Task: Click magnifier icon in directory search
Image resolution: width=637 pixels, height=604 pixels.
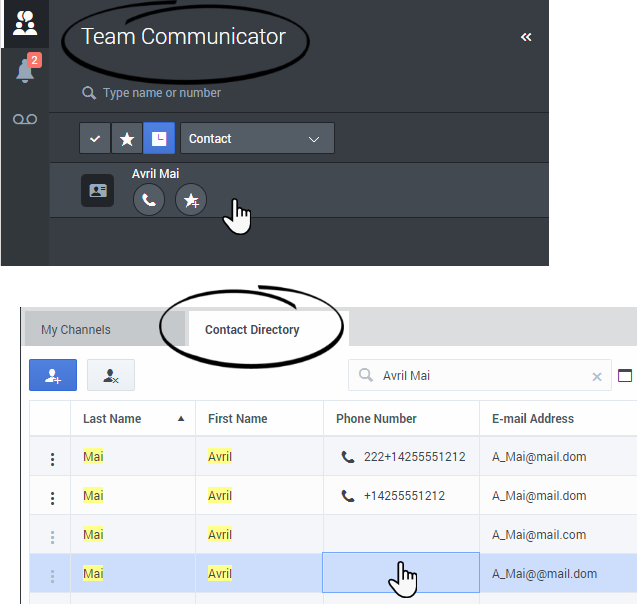Action: point(366,375)
